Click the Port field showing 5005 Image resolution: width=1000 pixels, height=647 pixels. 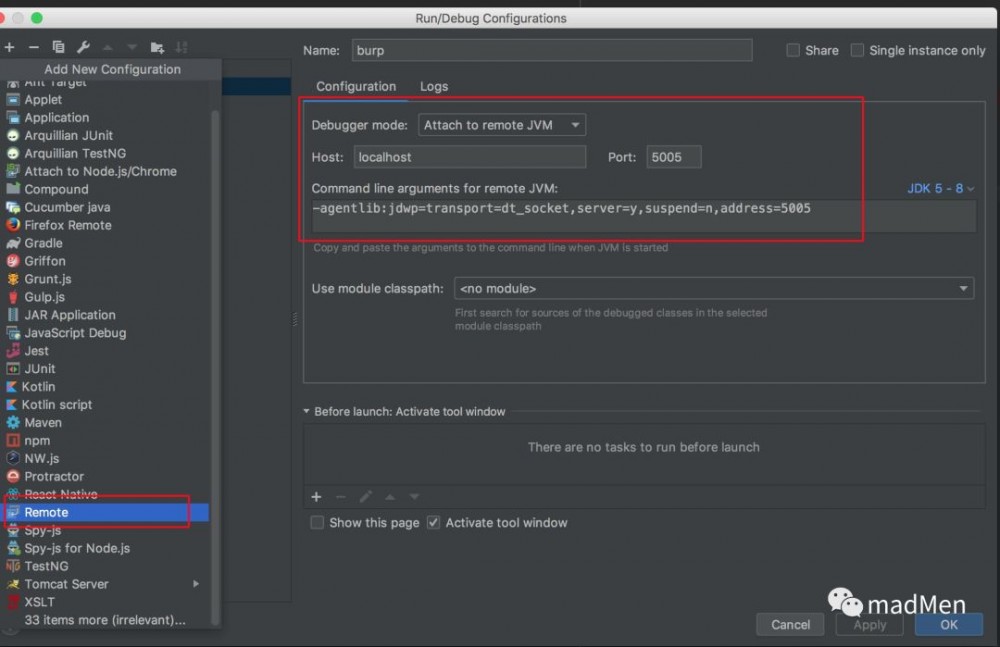pos(673,157)
